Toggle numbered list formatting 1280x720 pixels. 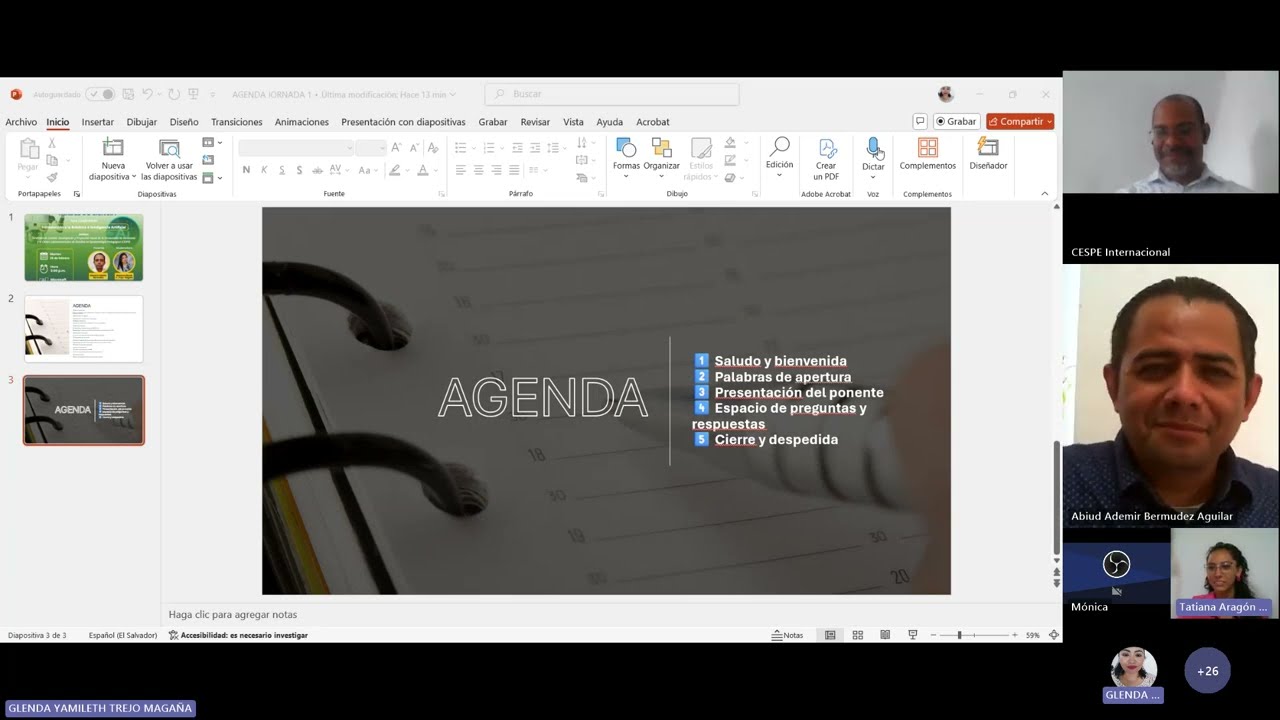(x=491, y=148)
